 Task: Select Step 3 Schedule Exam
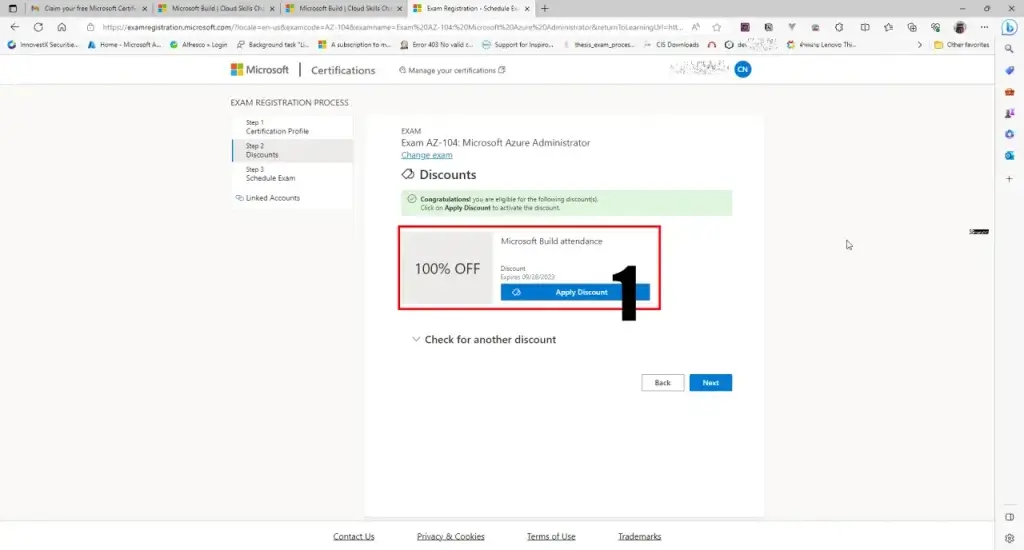coord(293,174)
